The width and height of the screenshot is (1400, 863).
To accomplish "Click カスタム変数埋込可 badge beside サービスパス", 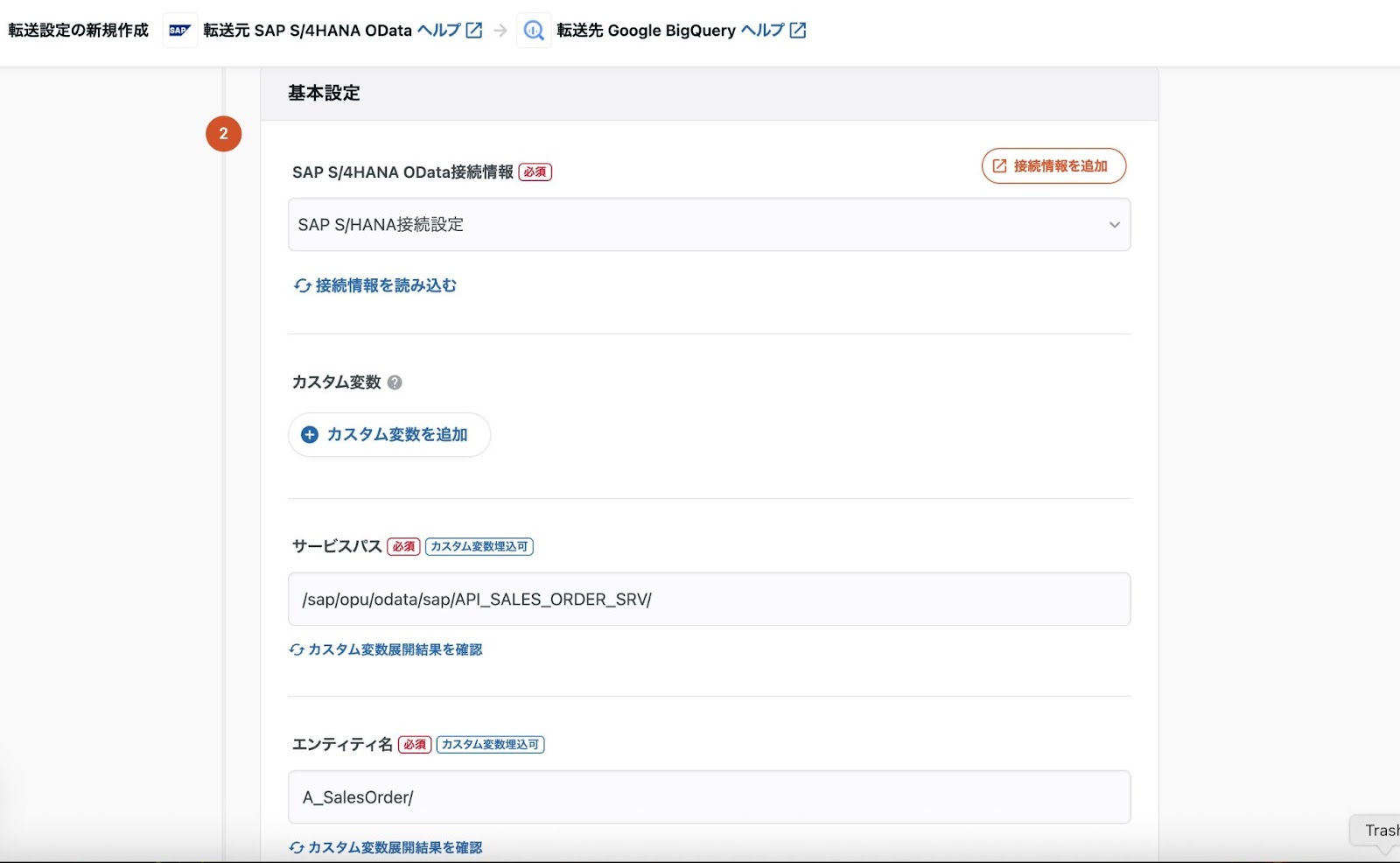I will point(479,546).
